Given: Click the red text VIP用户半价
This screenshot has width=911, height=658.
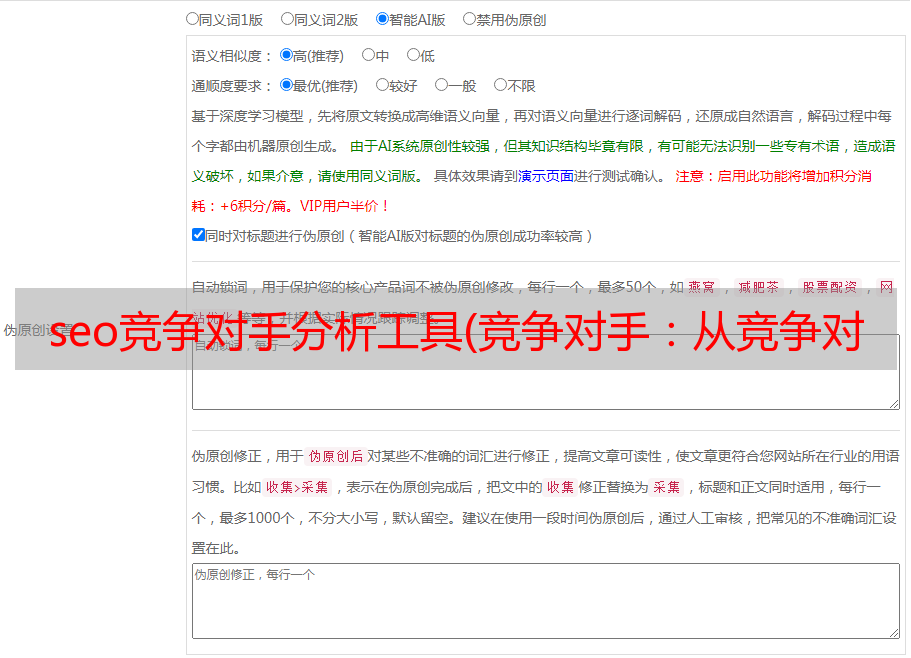Looking at the screenshot, I should point(339,206).
